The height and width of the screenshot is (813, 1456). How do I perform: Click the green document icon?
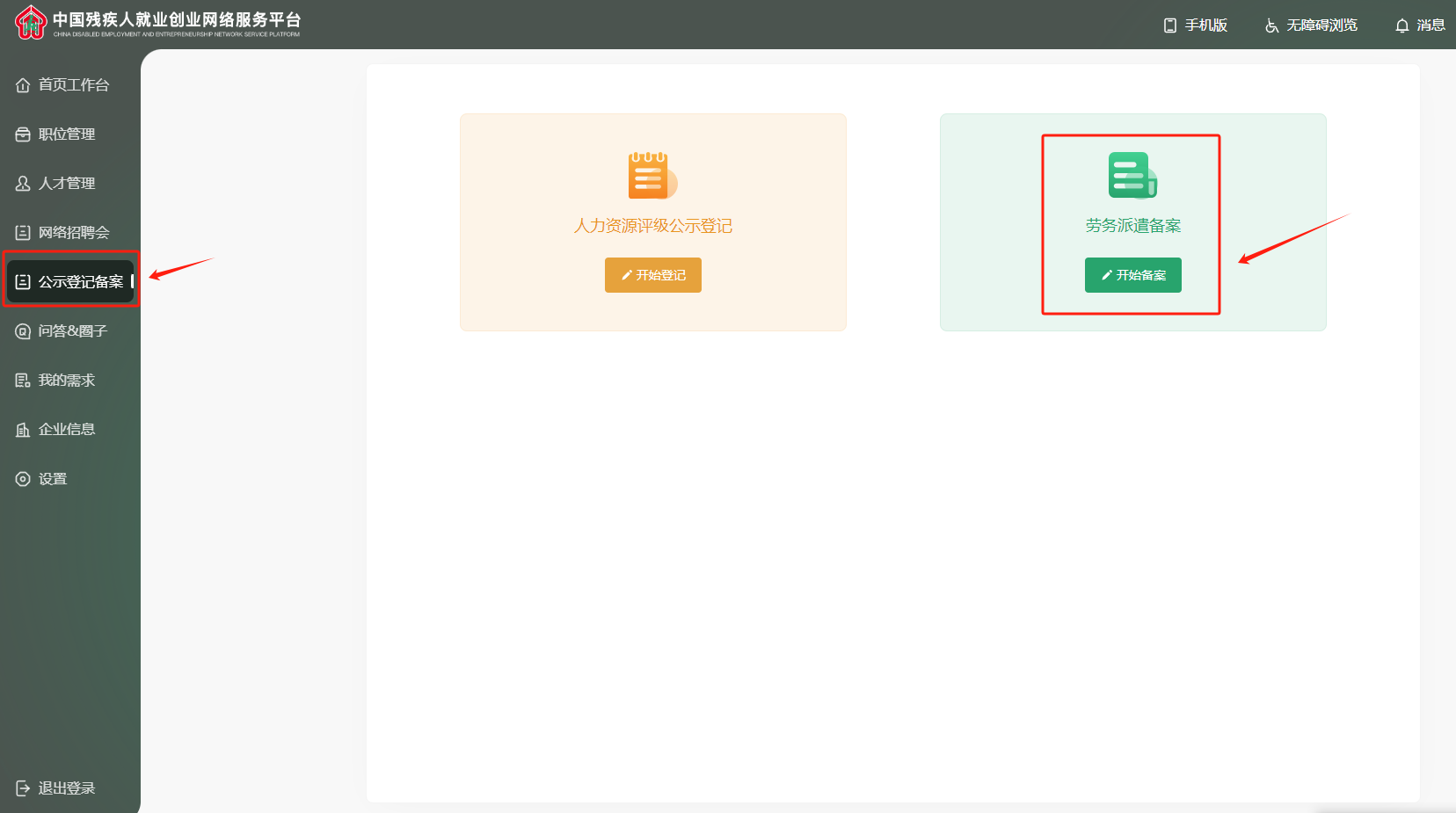(x=1132, y=175)
